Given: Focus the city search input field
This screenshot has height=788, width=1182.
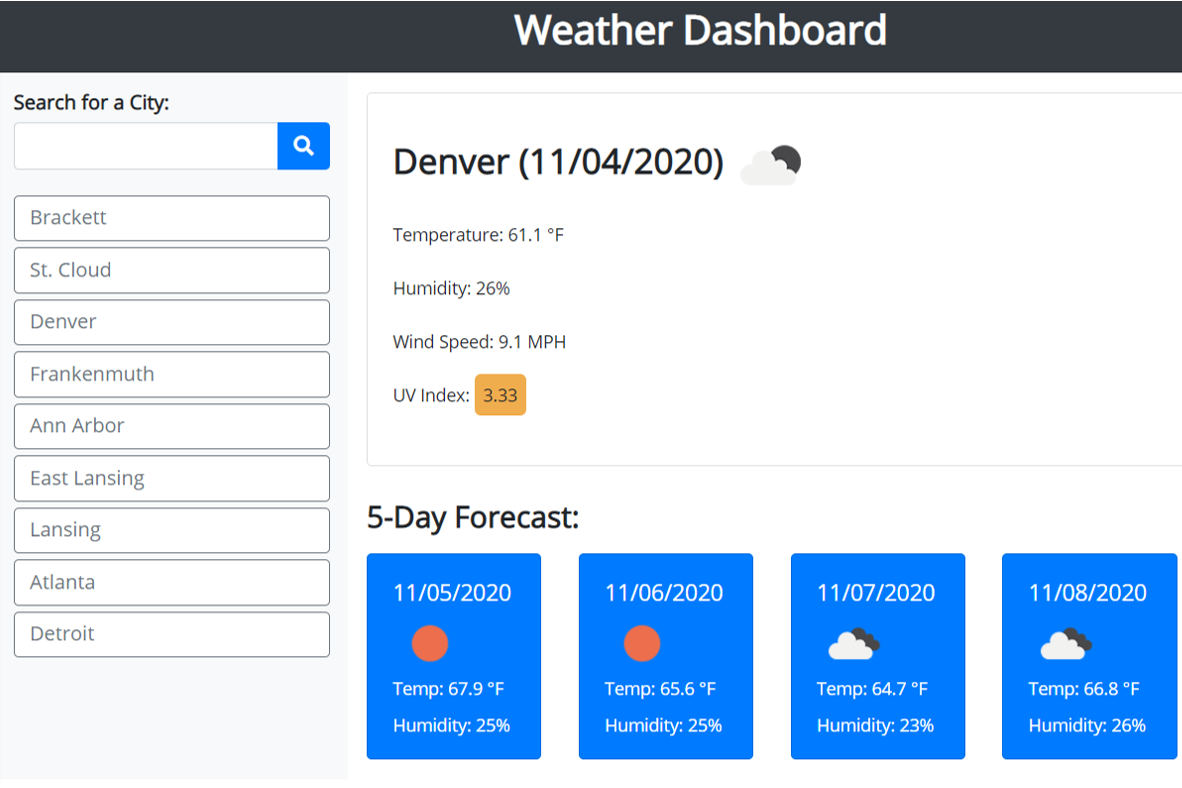Looking at the screenshot, I should point(146,146).
